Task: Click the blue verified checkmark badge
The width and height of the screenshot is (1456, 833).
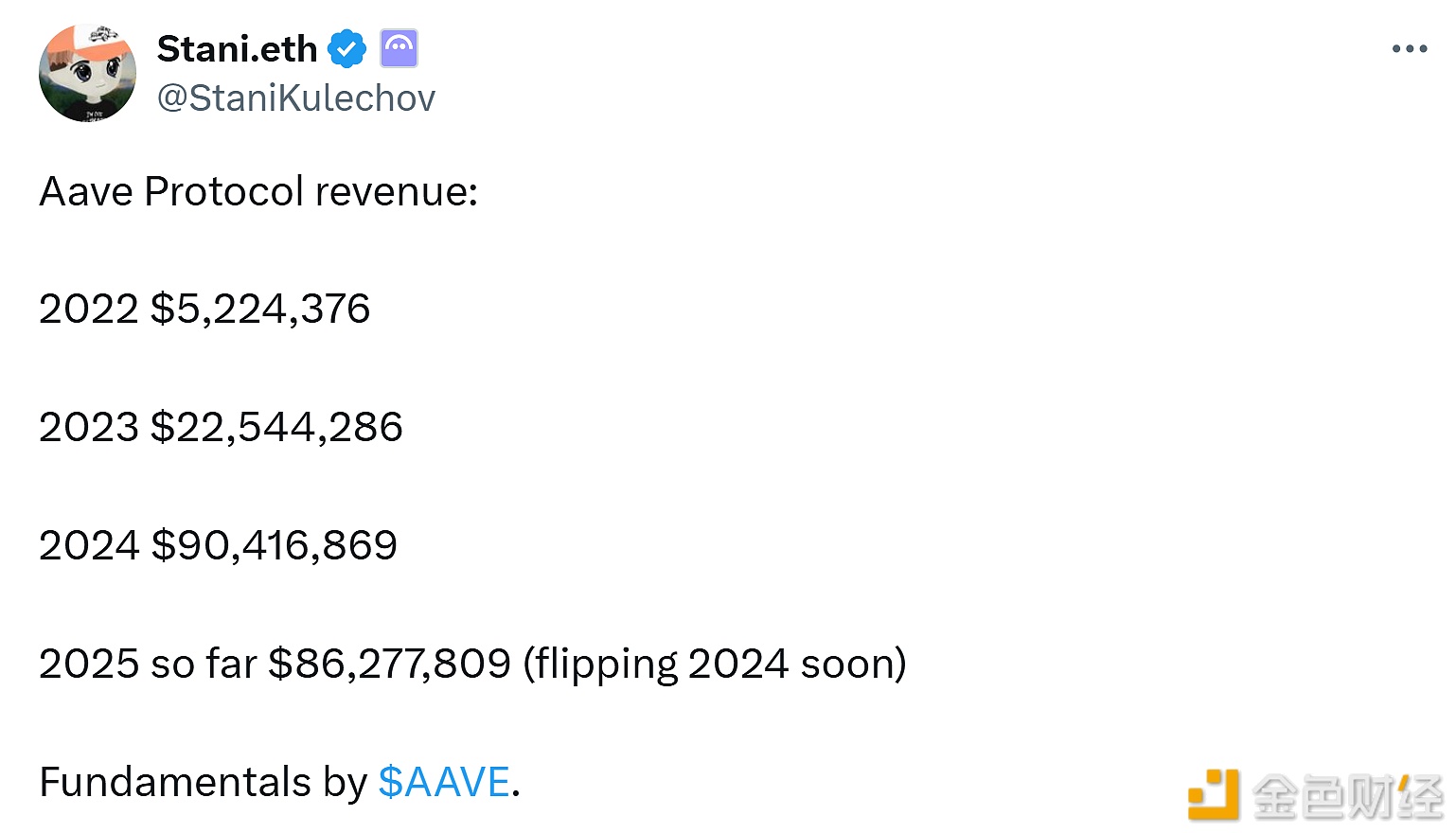Action: tap(347, 49)
